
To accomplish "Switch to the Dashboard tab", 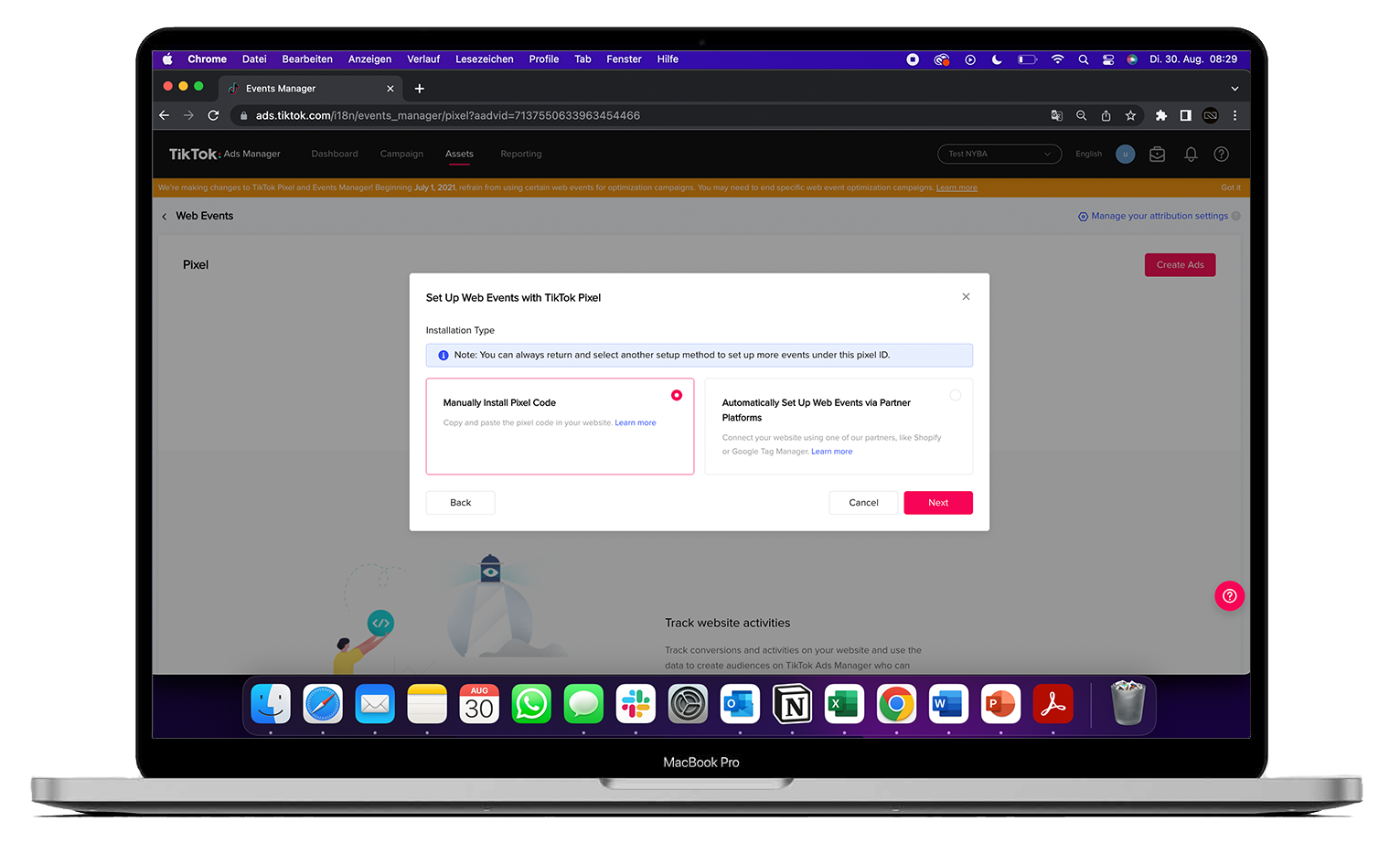I will click(x=335, y=154).
